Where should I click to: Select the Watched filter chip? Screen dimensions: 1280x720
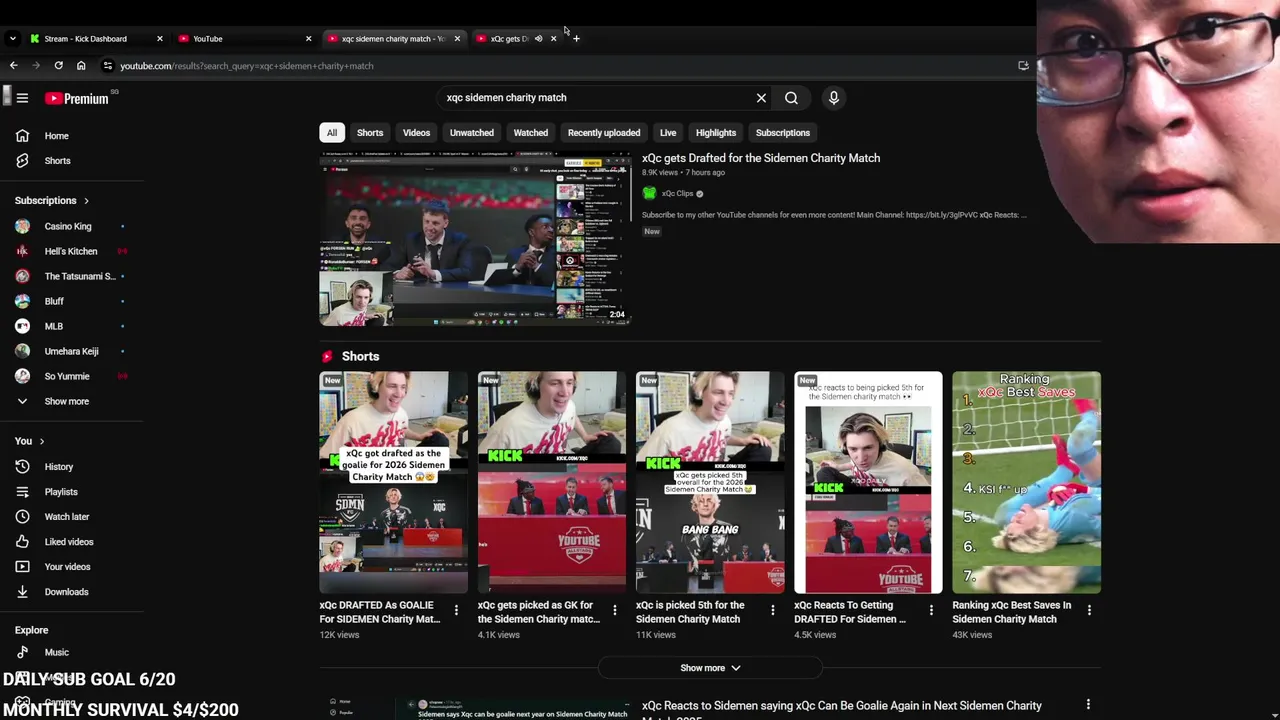pos(530,133)
